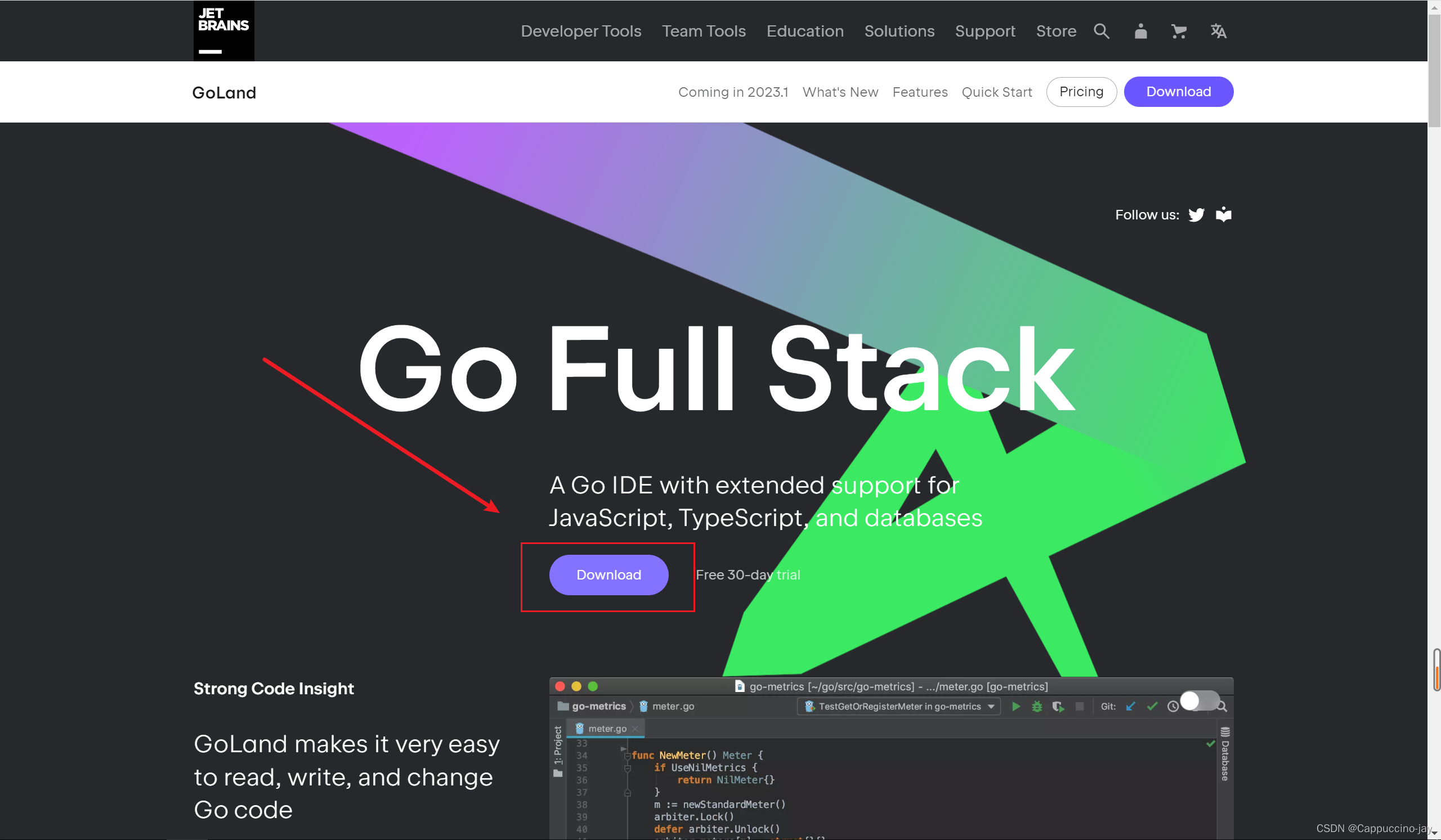Click 'Strong Code Insight' heading
1441x840 pixels.
274,689
